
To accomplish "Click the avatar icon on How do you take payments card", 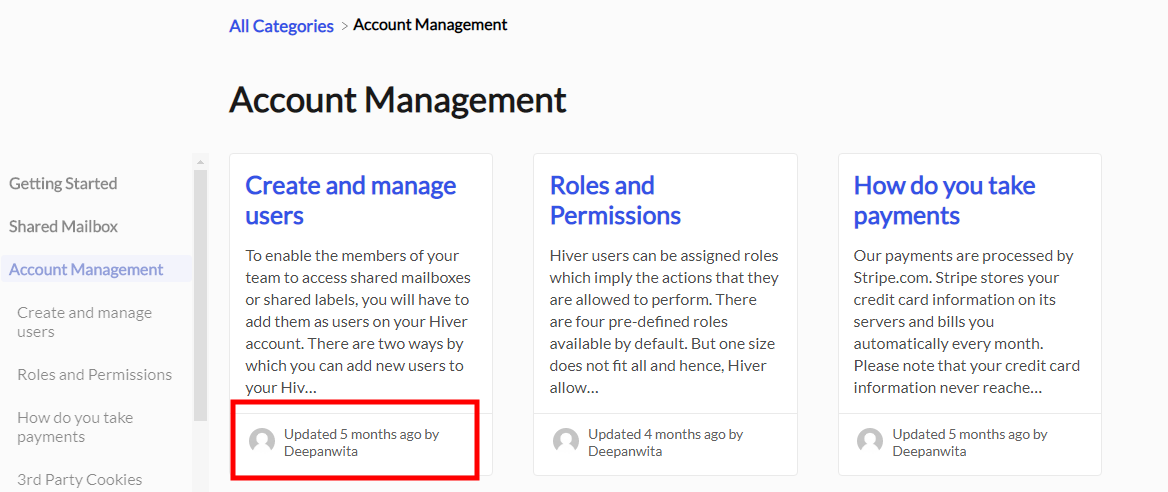I will (x=870, y=441).
